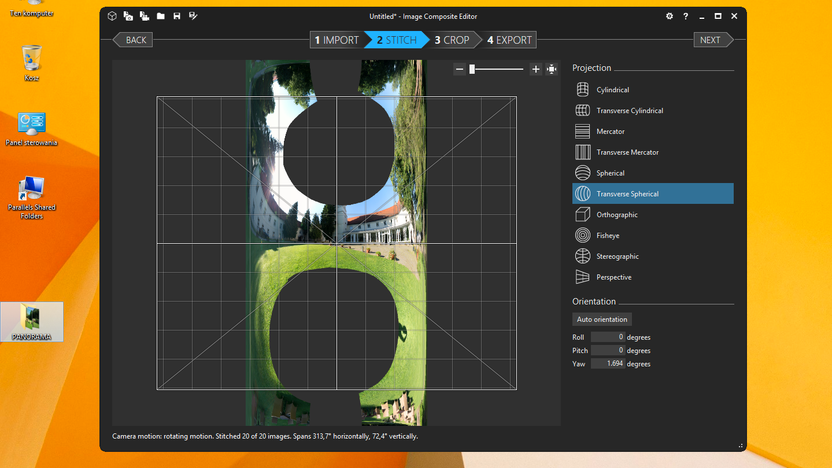The image size is (832, 468).
Task: Select Parallels Shared Folders desktop icon
Action: (31, 197)
